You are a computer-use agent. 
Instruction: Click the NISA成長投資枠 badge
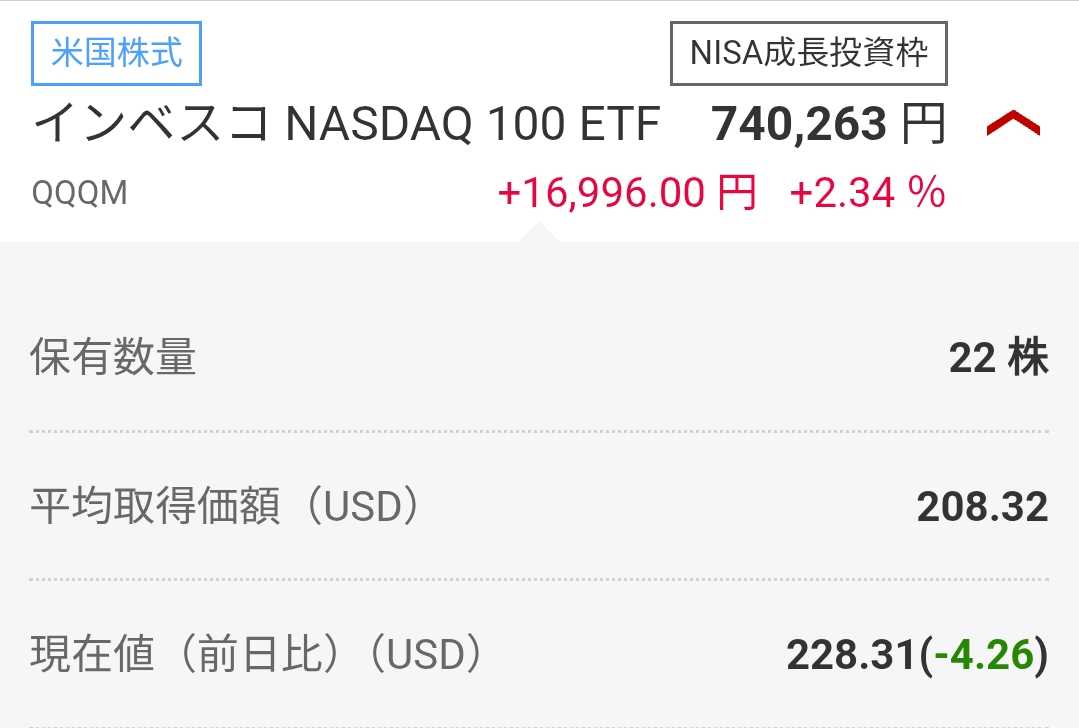[x=808, y=53]
